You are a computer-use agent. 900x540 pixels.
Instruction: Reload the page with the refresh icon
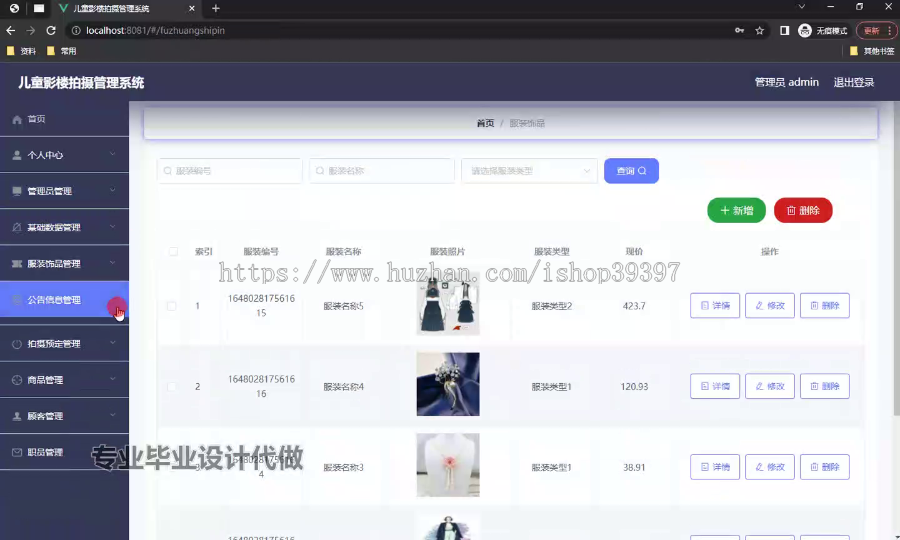click(x=51, y=30)
